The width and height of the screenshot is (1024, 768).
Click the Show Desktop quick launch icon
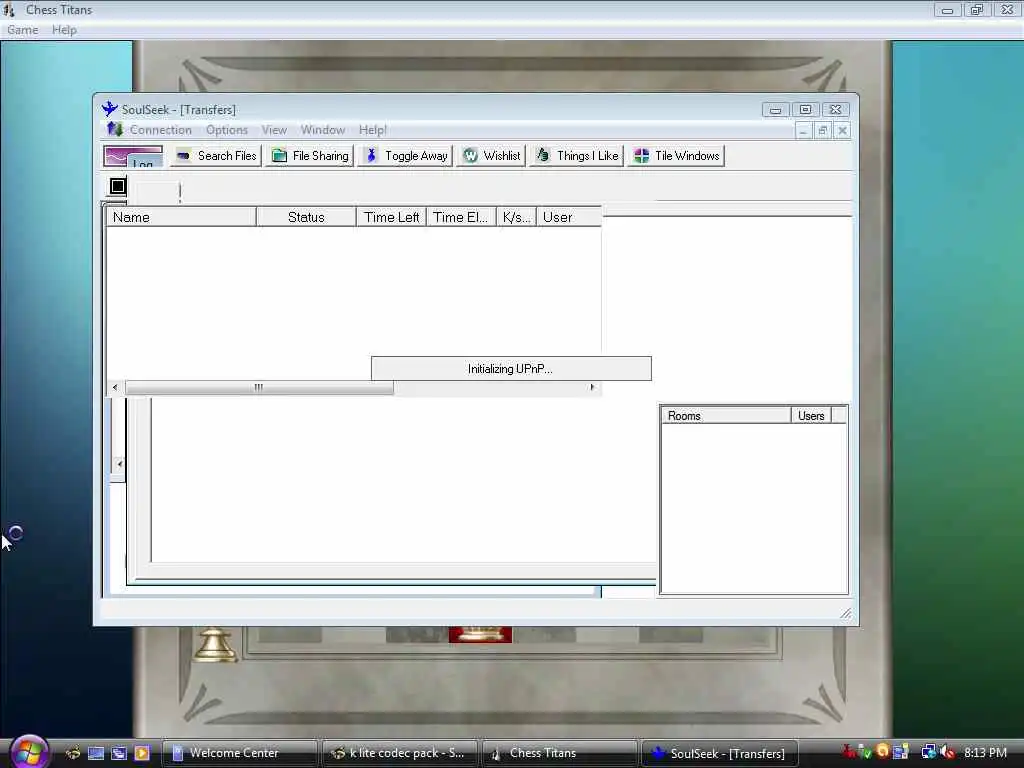click(96, 753)
